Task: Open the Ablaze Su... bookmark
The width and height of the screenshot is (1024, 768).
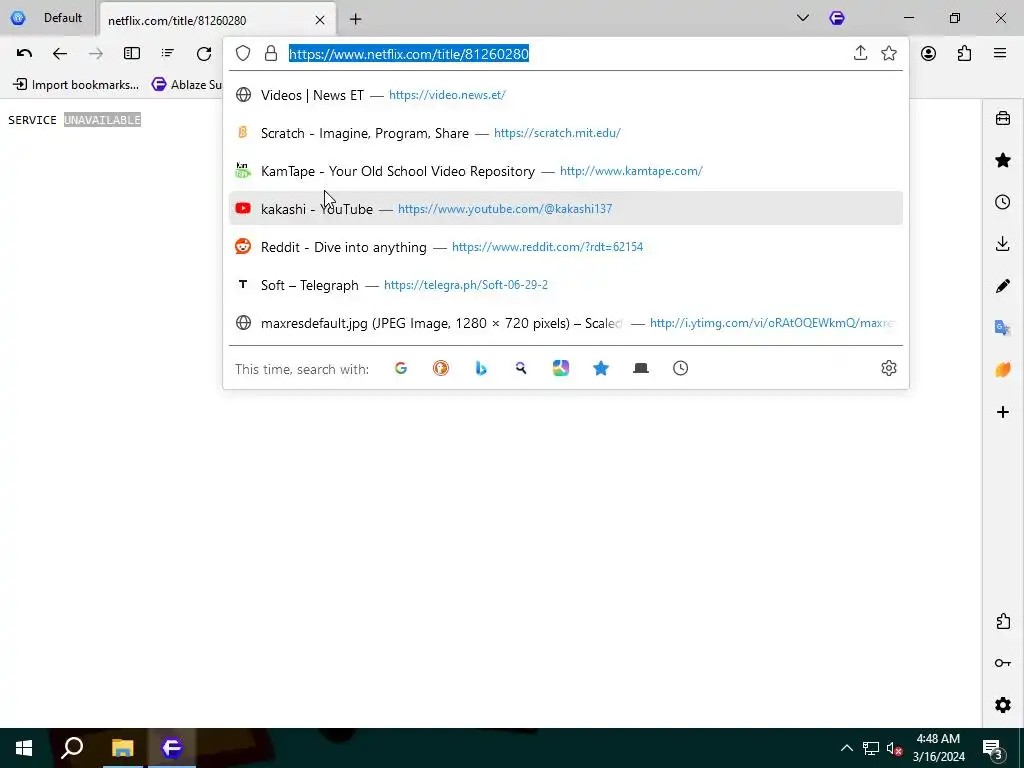Action: (187, 84)
